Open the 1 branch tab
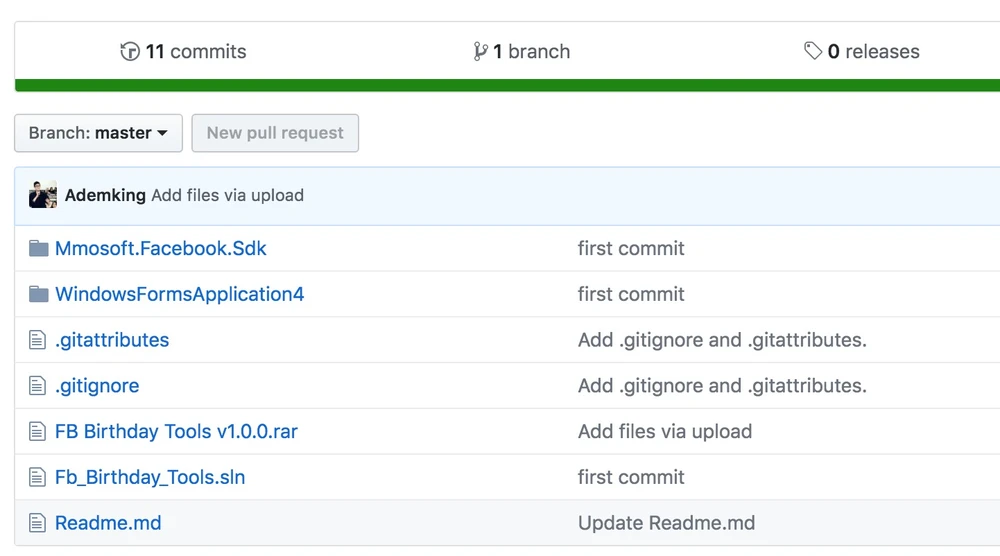The width and height of the screenshot is (1000, 556). (x=531, y=52)
